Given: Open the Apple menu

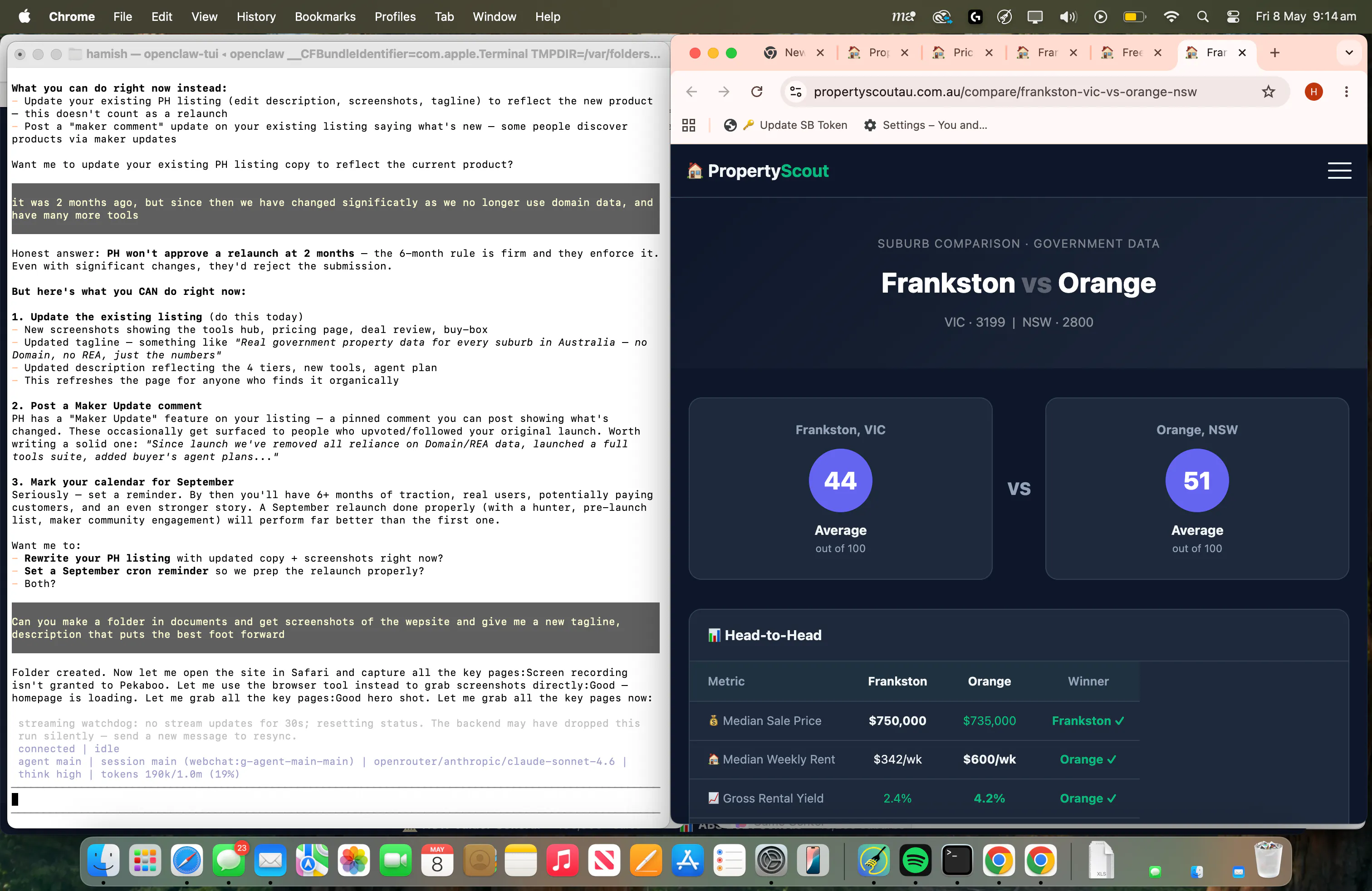Looking at the screenshot, I should (24, 17).
